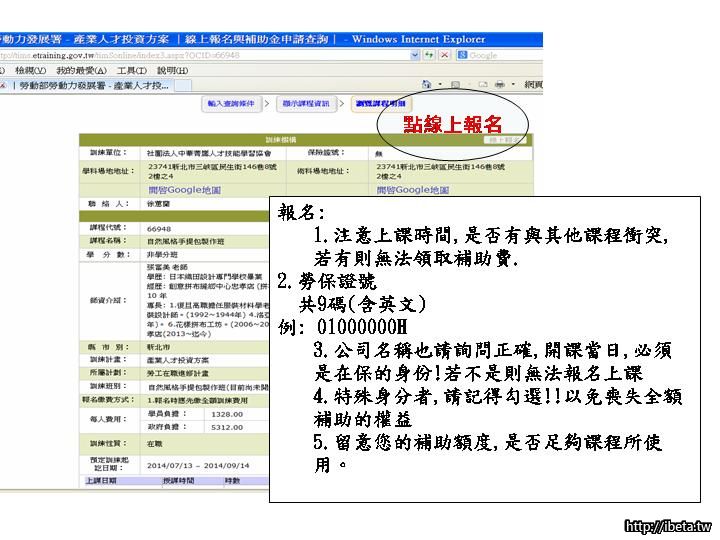Click the home icon in command bar
This screenshot has width=720, height=540.
427,86
